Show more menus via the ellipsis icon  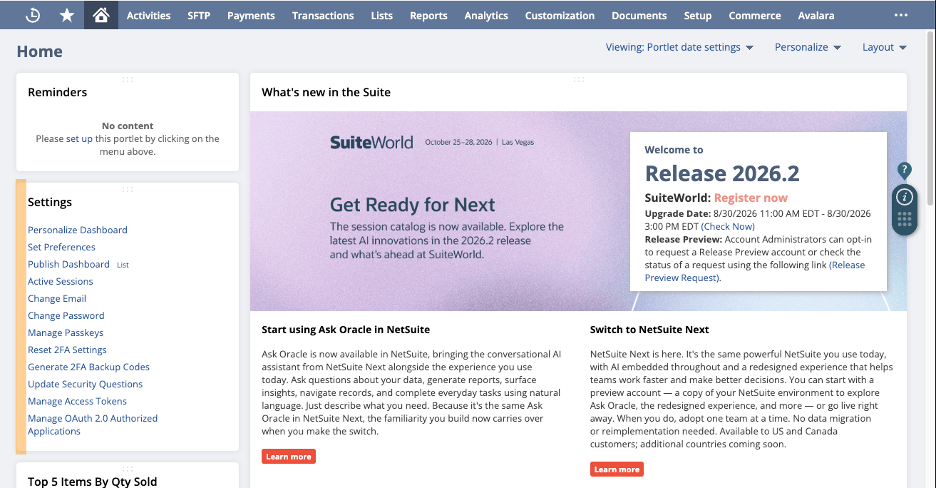(x=901, y=16)
